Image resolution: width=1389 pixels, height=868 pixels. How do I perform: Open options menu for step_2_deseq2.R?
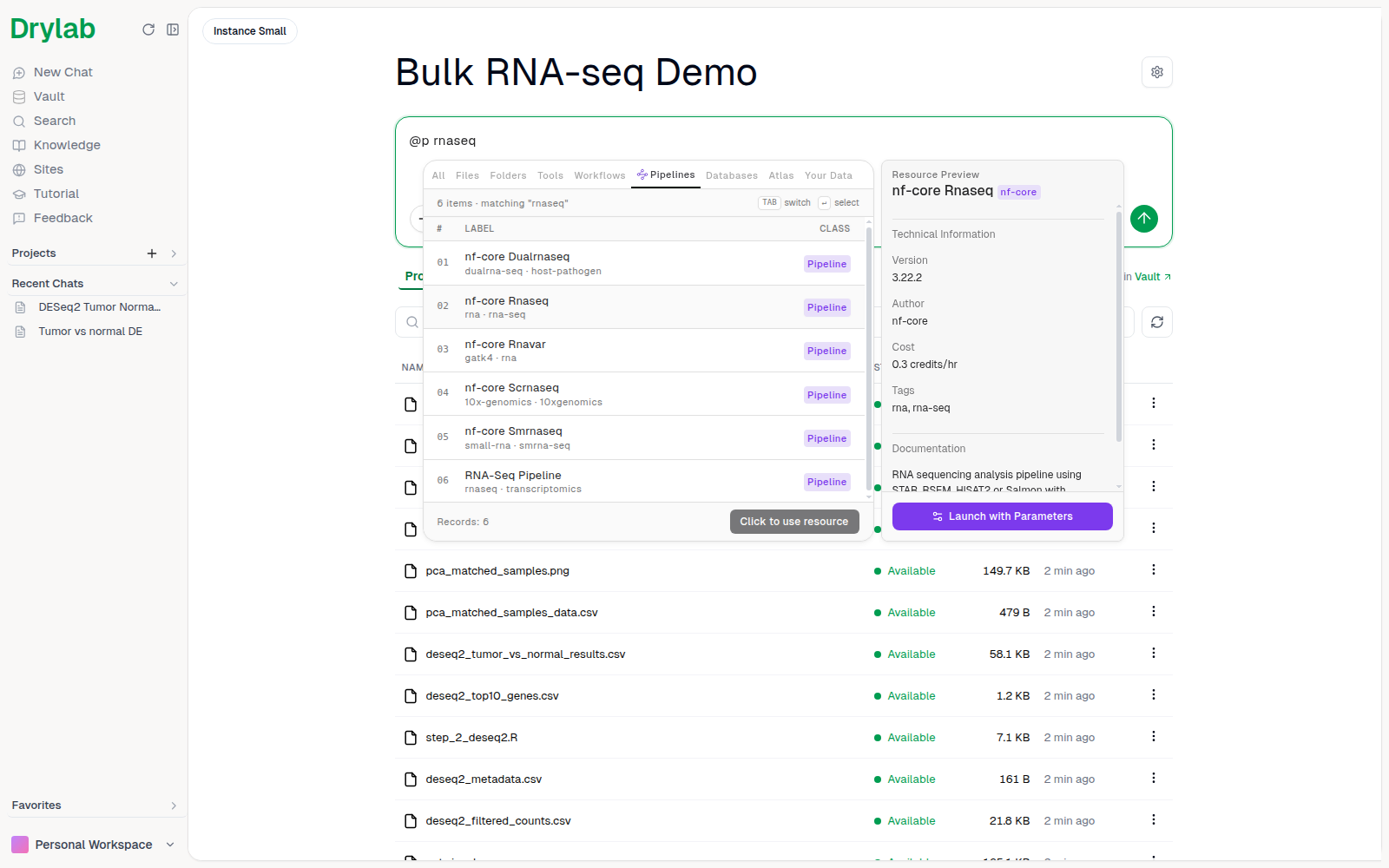(1153, 737)
